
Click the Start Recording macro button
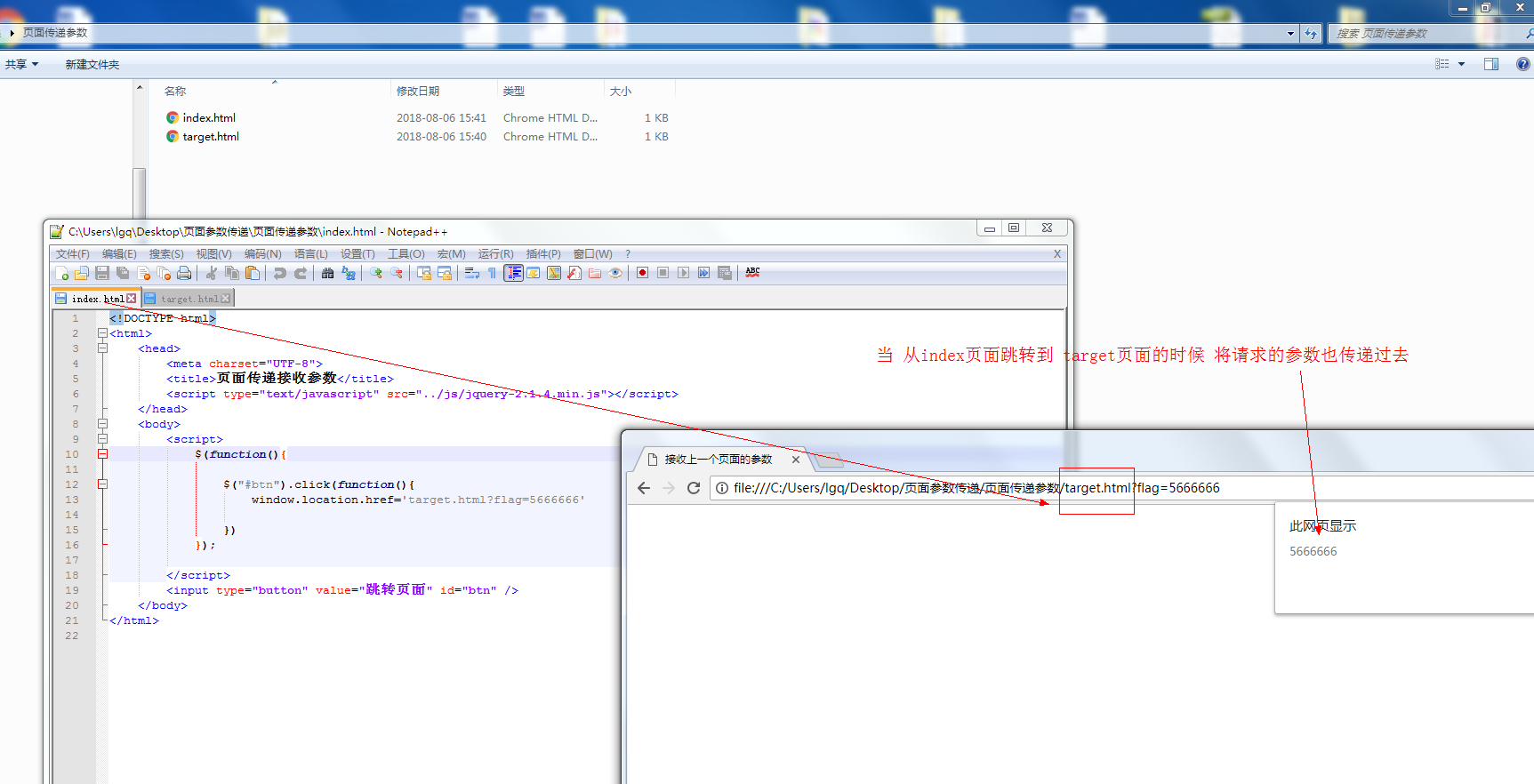point(642,273)
